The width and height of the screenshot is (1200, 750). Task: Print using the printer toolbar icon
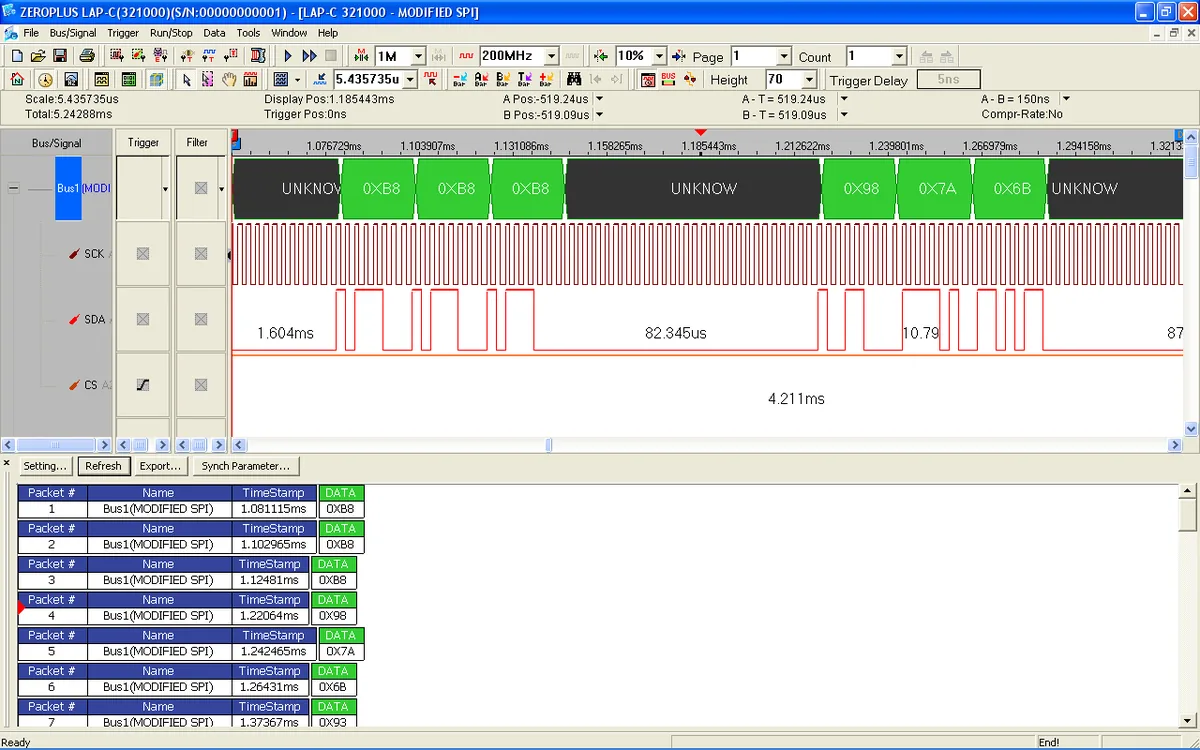click(x=87, y=56)
